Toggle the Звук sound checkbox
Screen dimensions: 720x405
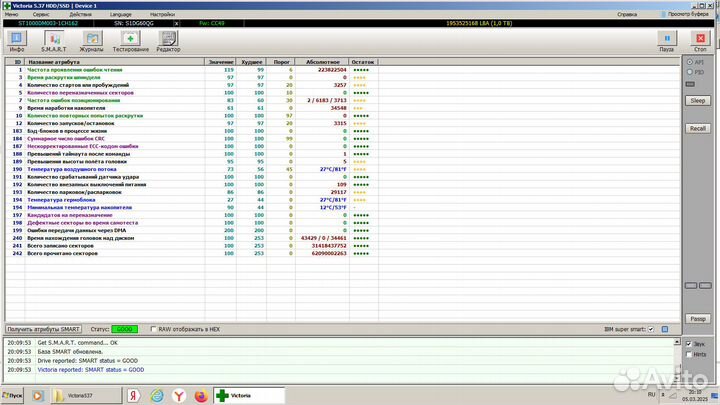(x=689, y=343)
